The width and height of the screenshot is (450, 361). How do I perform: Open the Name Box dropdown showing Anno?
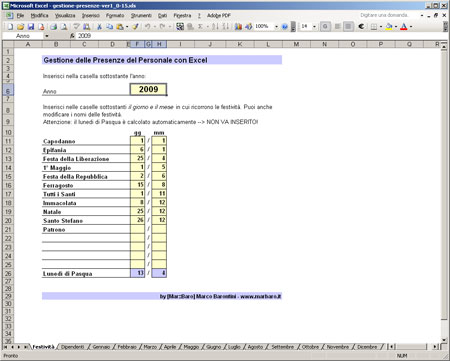(x=47, y=36)
